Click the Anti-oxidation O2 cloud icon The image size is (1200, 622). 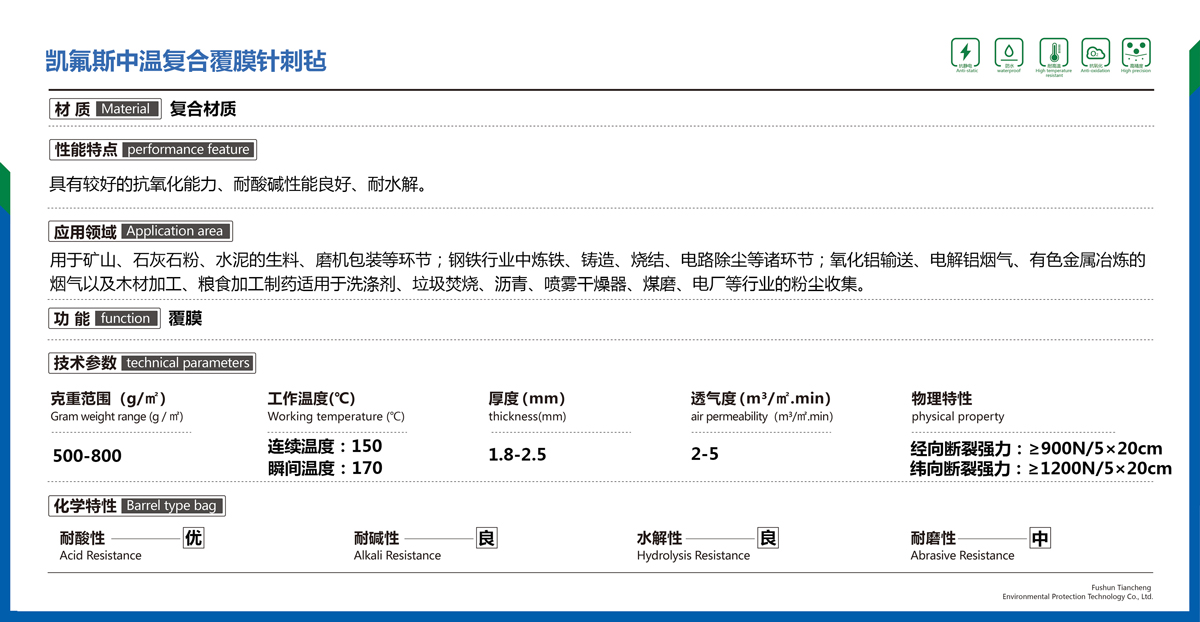click(x=1095, y=52)
